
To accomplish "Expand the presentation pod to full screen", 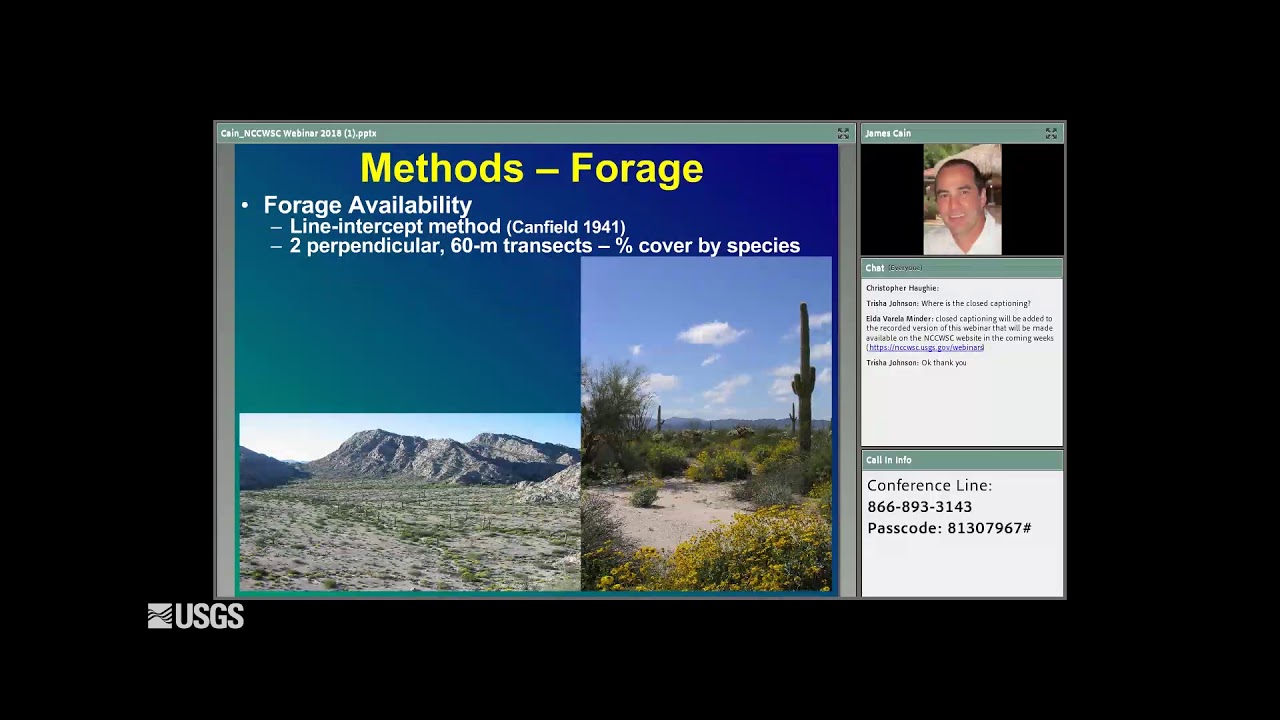I will (843, 133).
